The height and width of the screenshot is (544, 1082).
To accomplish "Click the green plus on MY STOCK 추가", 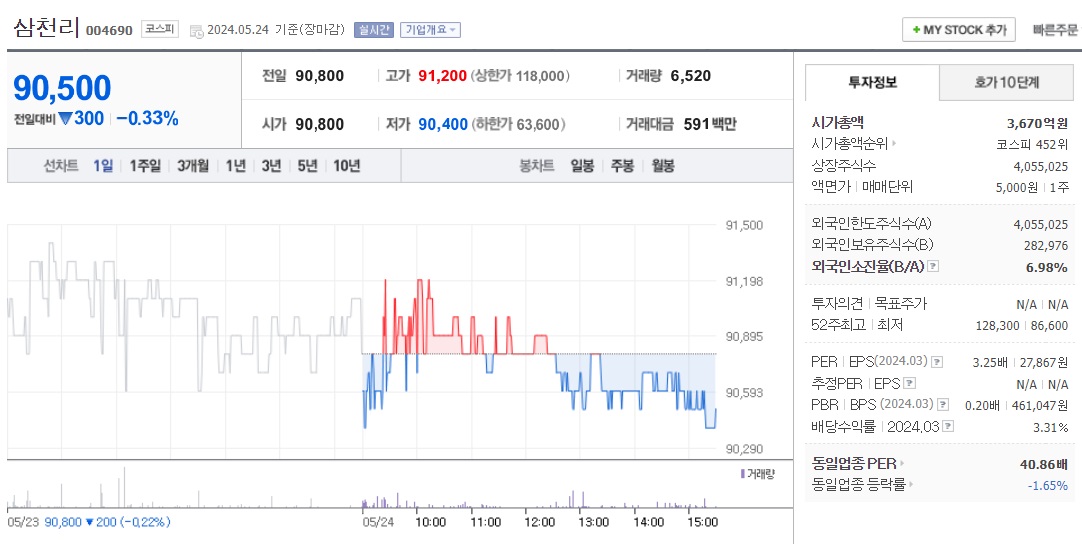I will coord(916,30).
